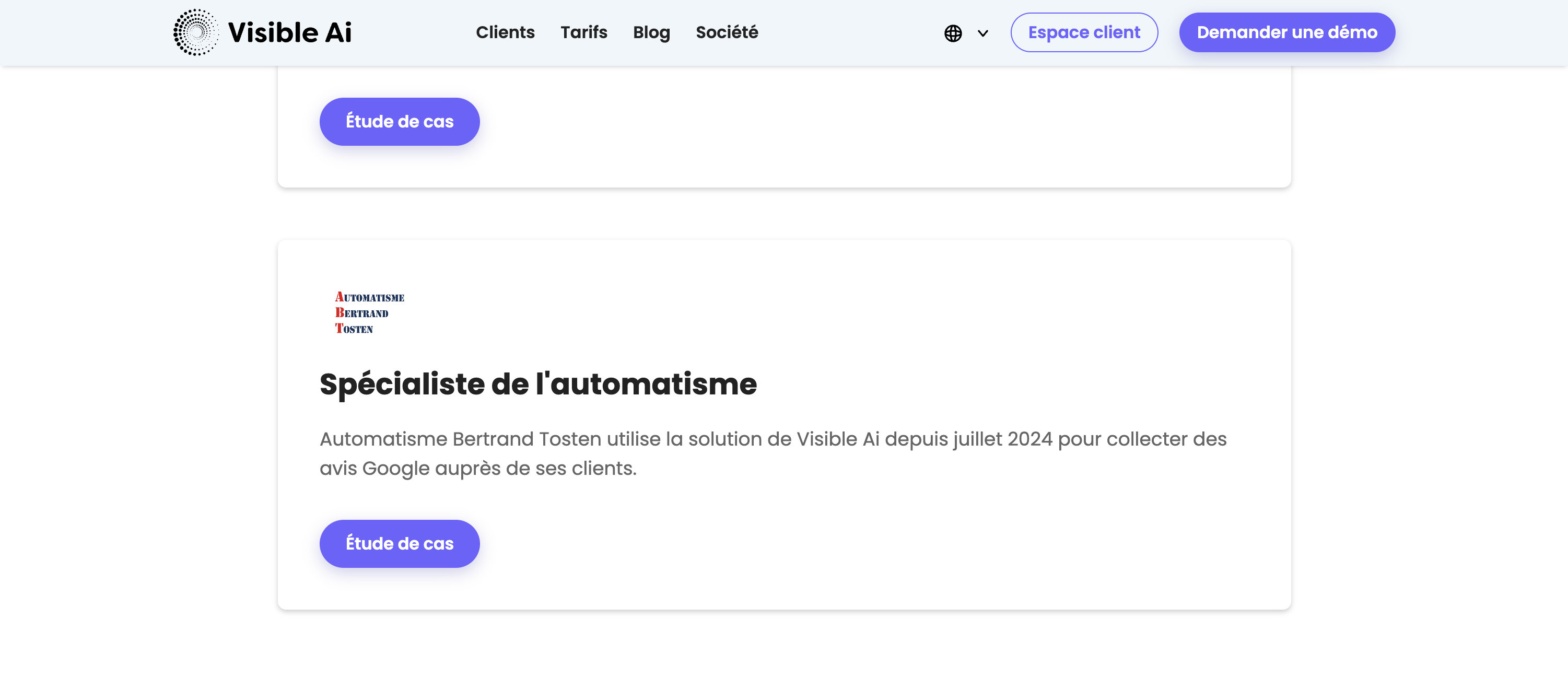The image size is (1568, 676).
Task: Select the Société menu item
Action: (727, 32)
